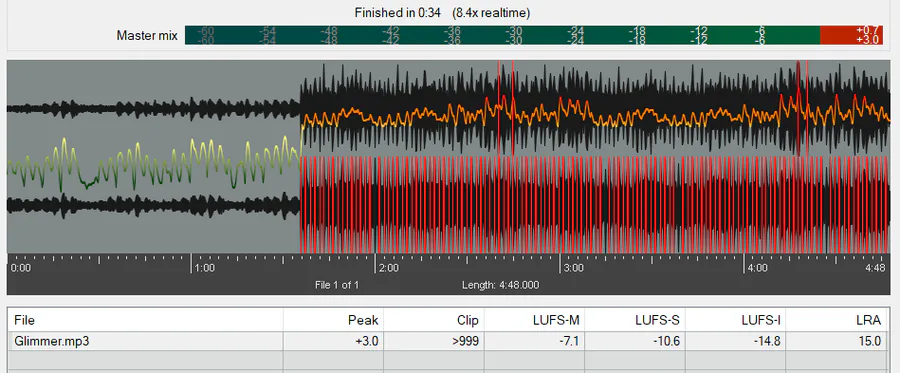
Task: Click the 4:00 mark on the timeline ruler
Action: [x=757, y=268]
